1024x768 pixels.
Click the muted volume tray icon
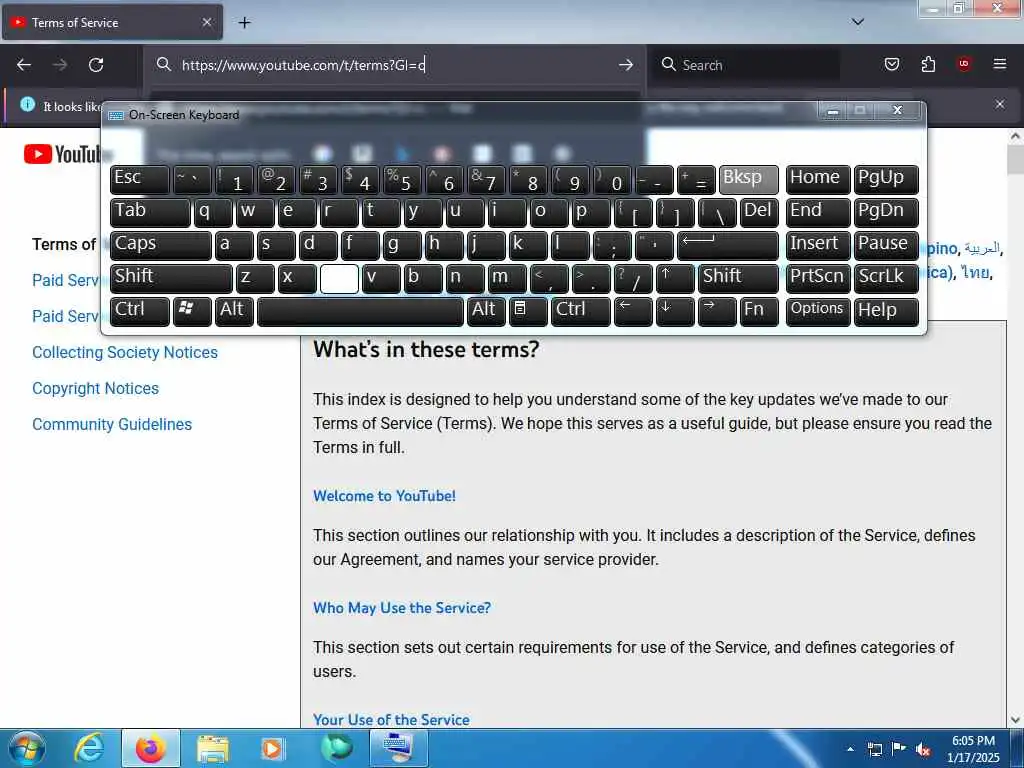[x=923, y=750]
